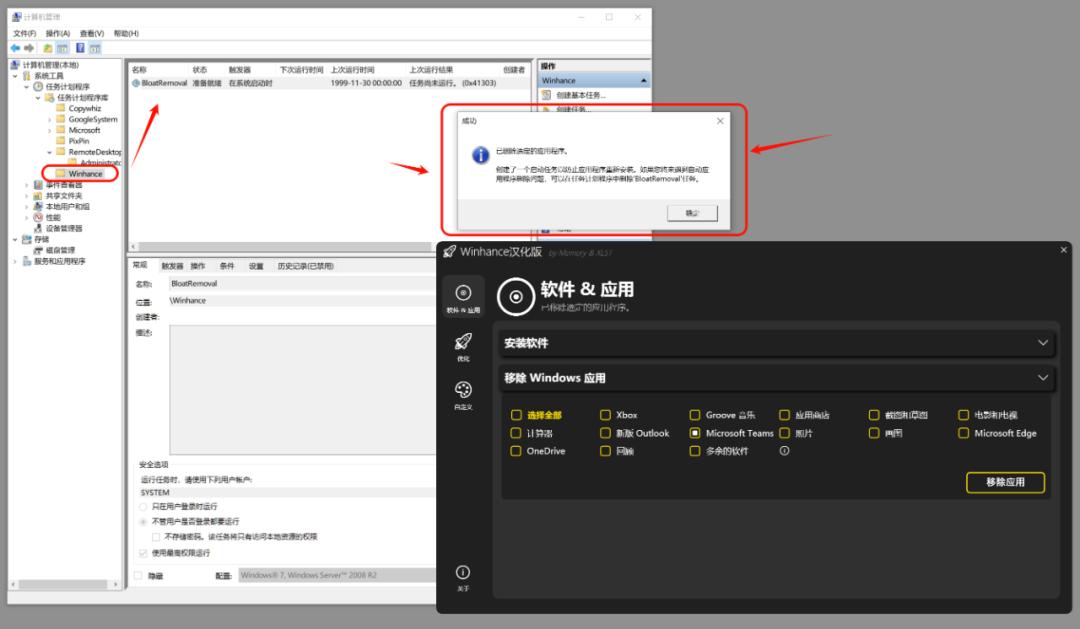Image resolution: width=1080 pixels, height=629 pixels.
Task: Select the Device Manager node icon
Action: (x=38, y=228)
